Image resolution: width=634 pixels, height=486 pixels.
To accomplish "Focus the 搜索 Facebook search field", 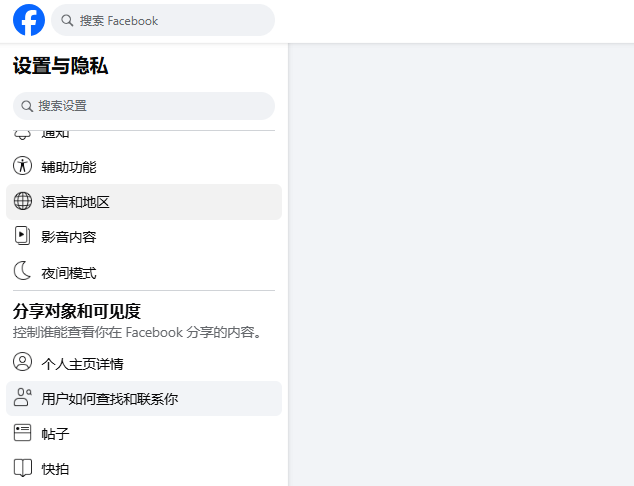I will 163,20.
